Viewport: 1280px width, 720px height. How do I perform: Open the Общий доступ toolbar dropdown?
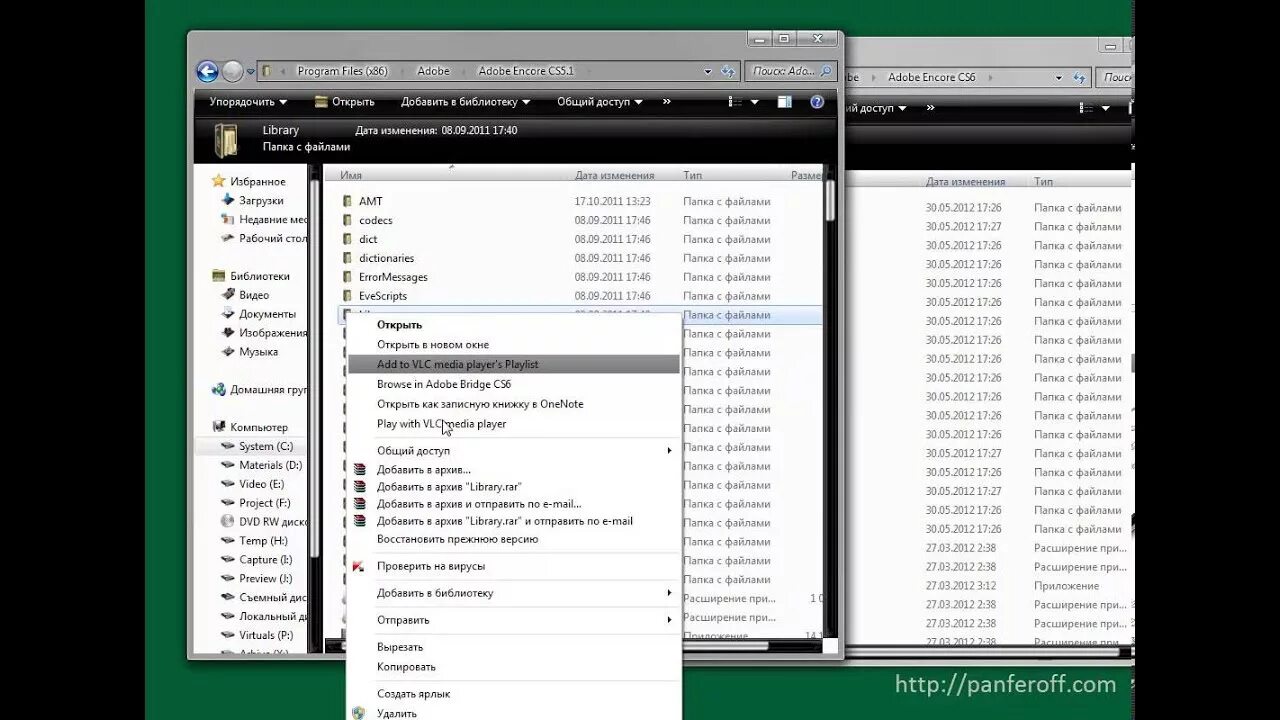tap(599, 102)
